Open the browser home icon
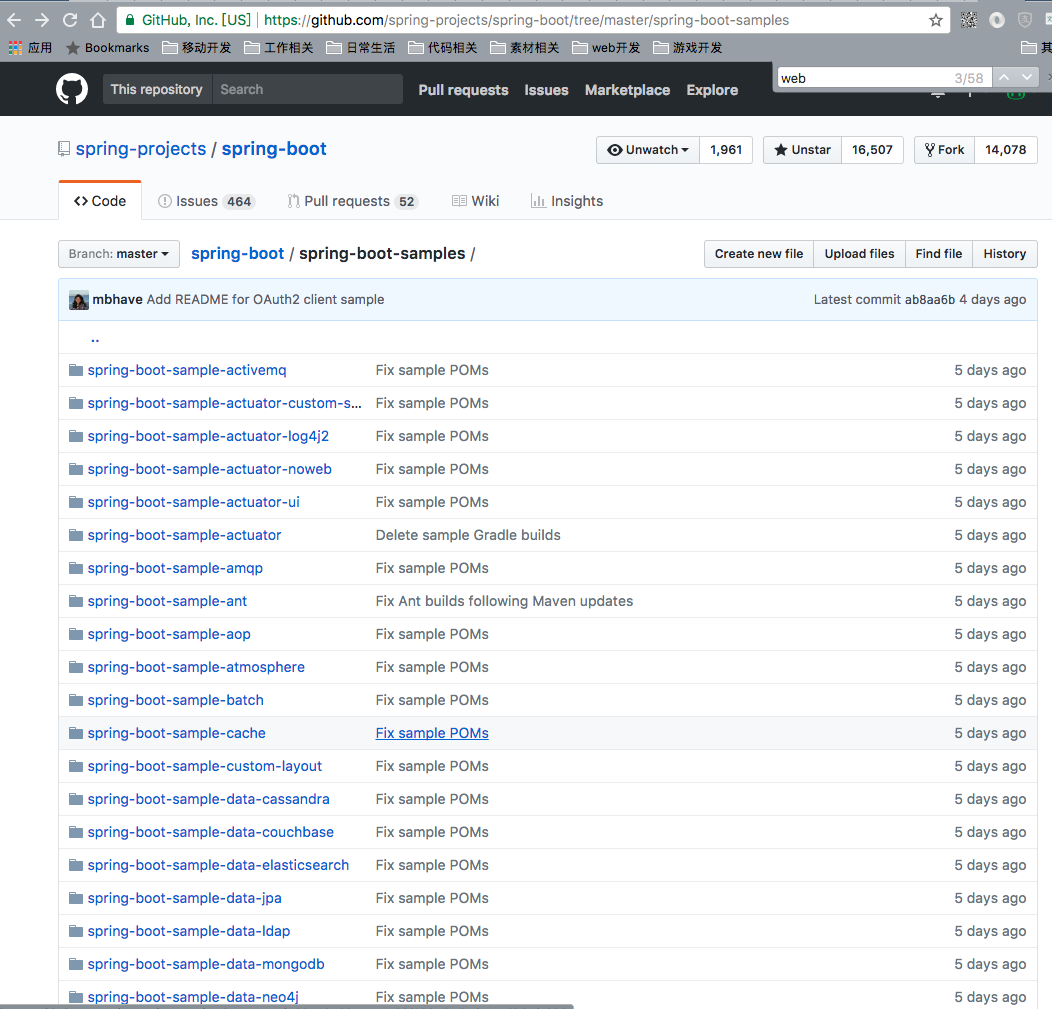This screenshot has height=1009, width=1052. tap(98, 20)
